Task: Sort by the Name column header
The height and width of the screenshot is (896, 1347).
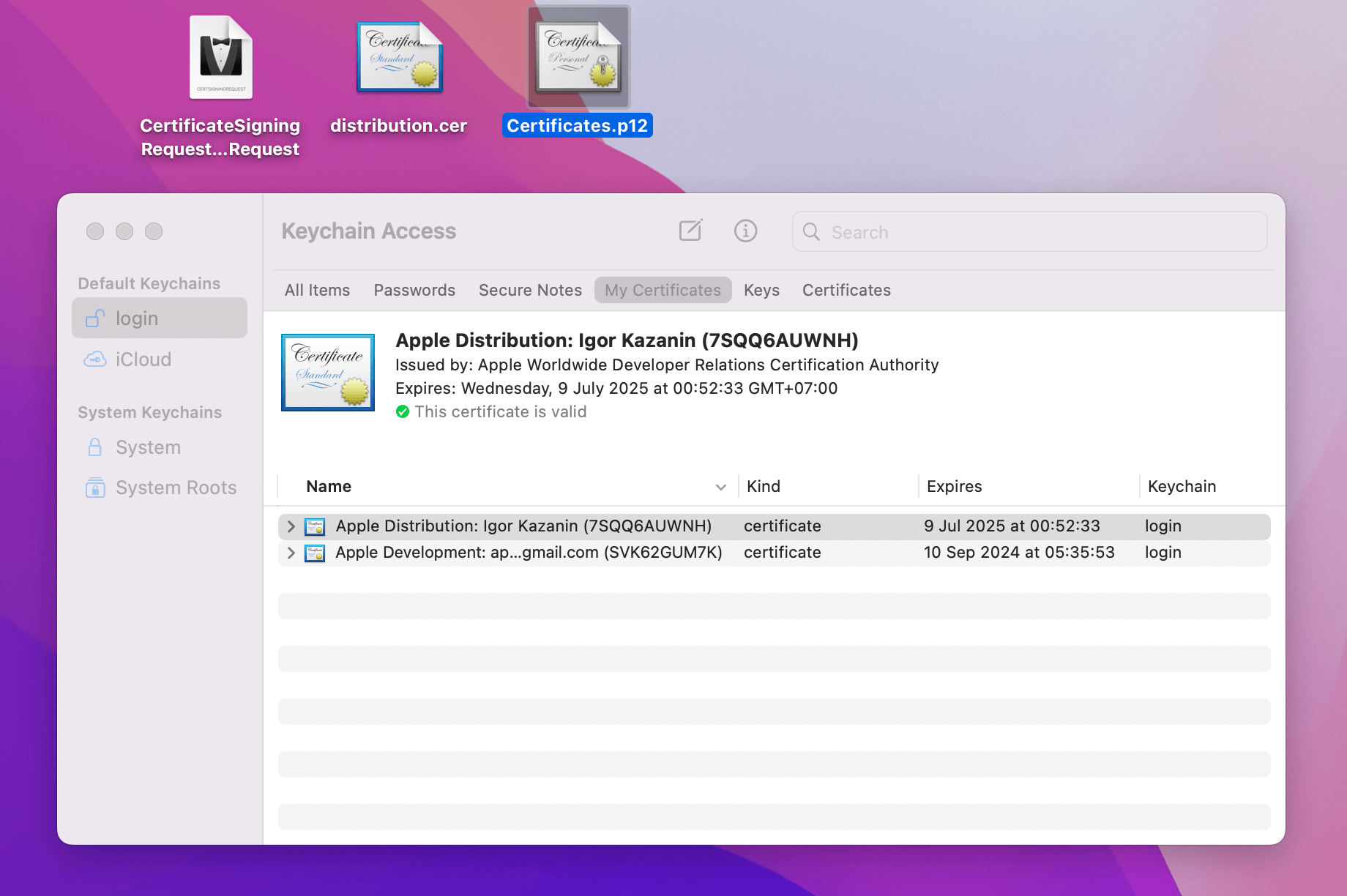Action: tap(329, 487)
